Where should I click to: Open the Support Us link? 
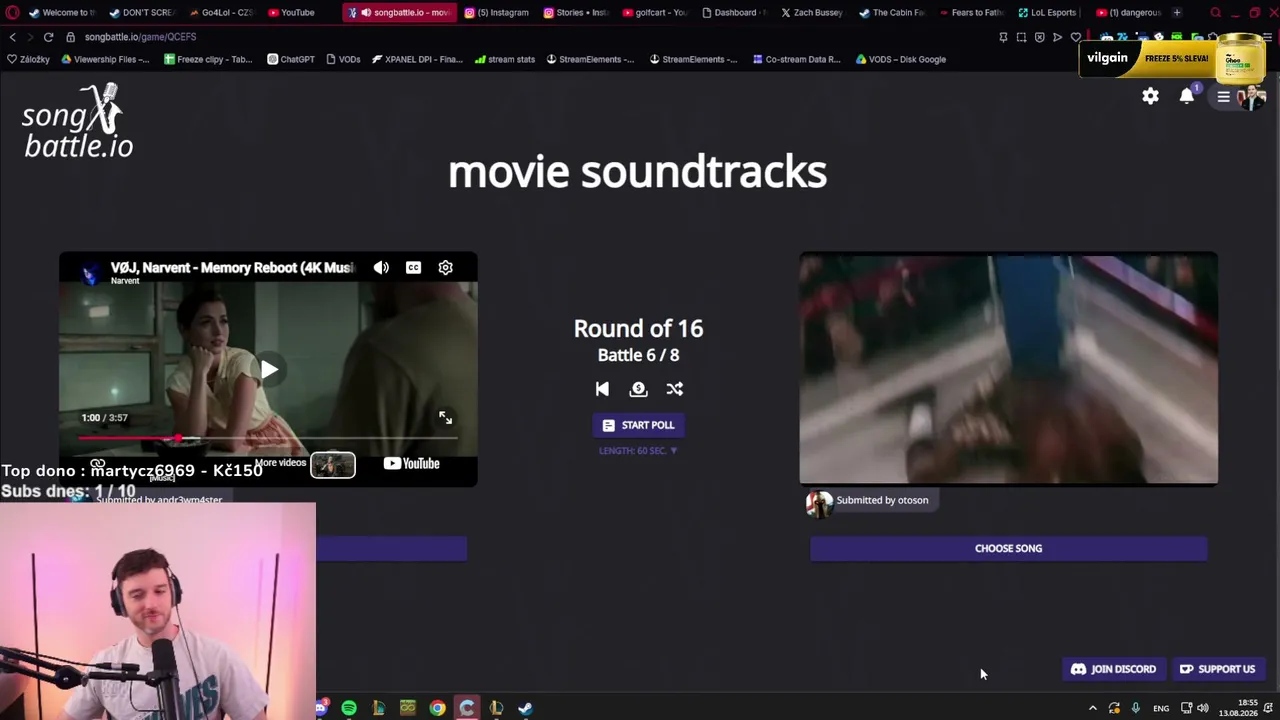coord(1217,669)
